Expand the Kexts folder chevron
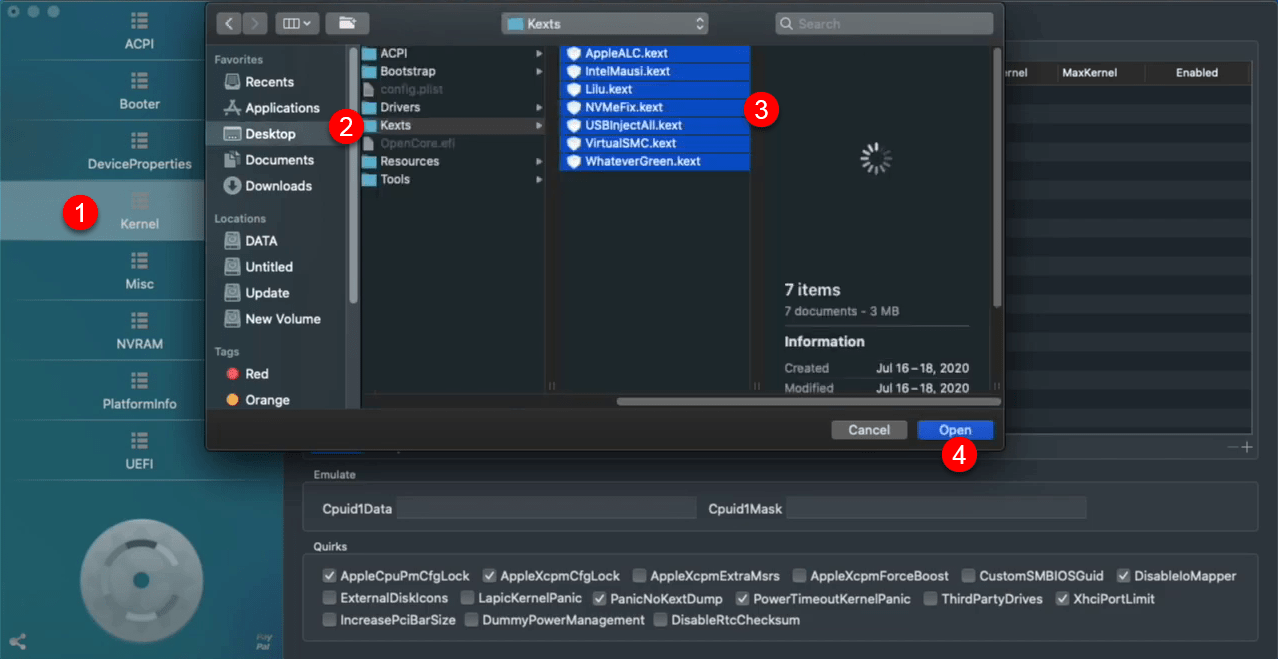The width and height of the screenshot is (1278, 659). [539, 125]
